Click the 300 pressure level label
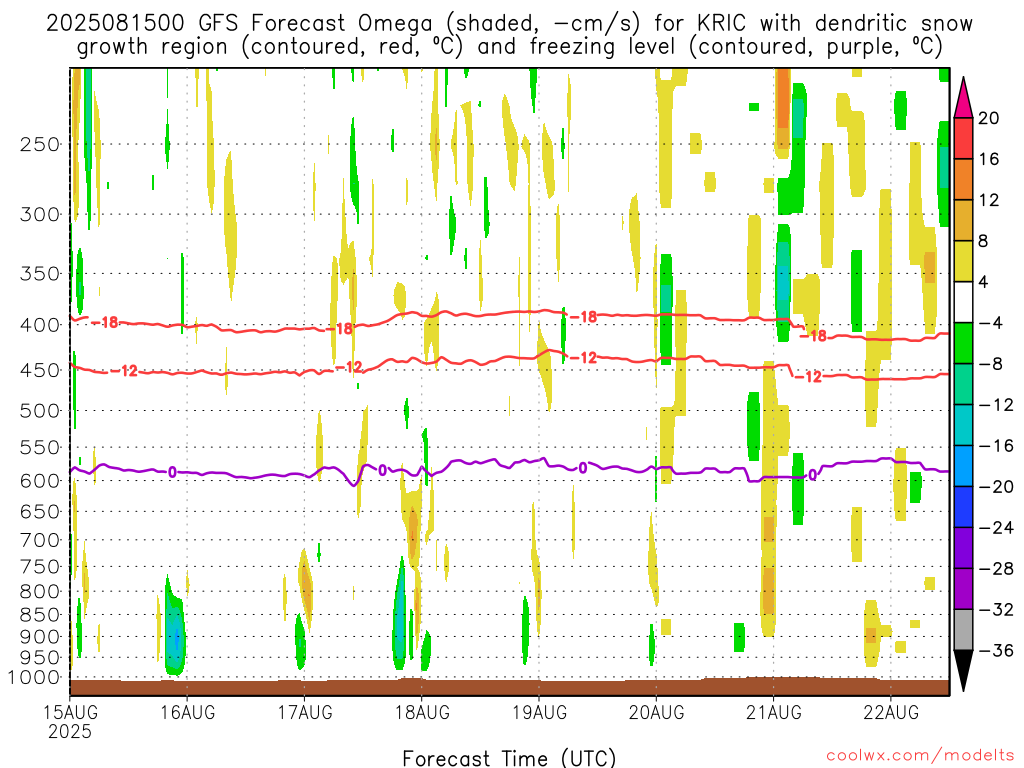This screenshot has width=1024, height=768. (x=40, y=214)
